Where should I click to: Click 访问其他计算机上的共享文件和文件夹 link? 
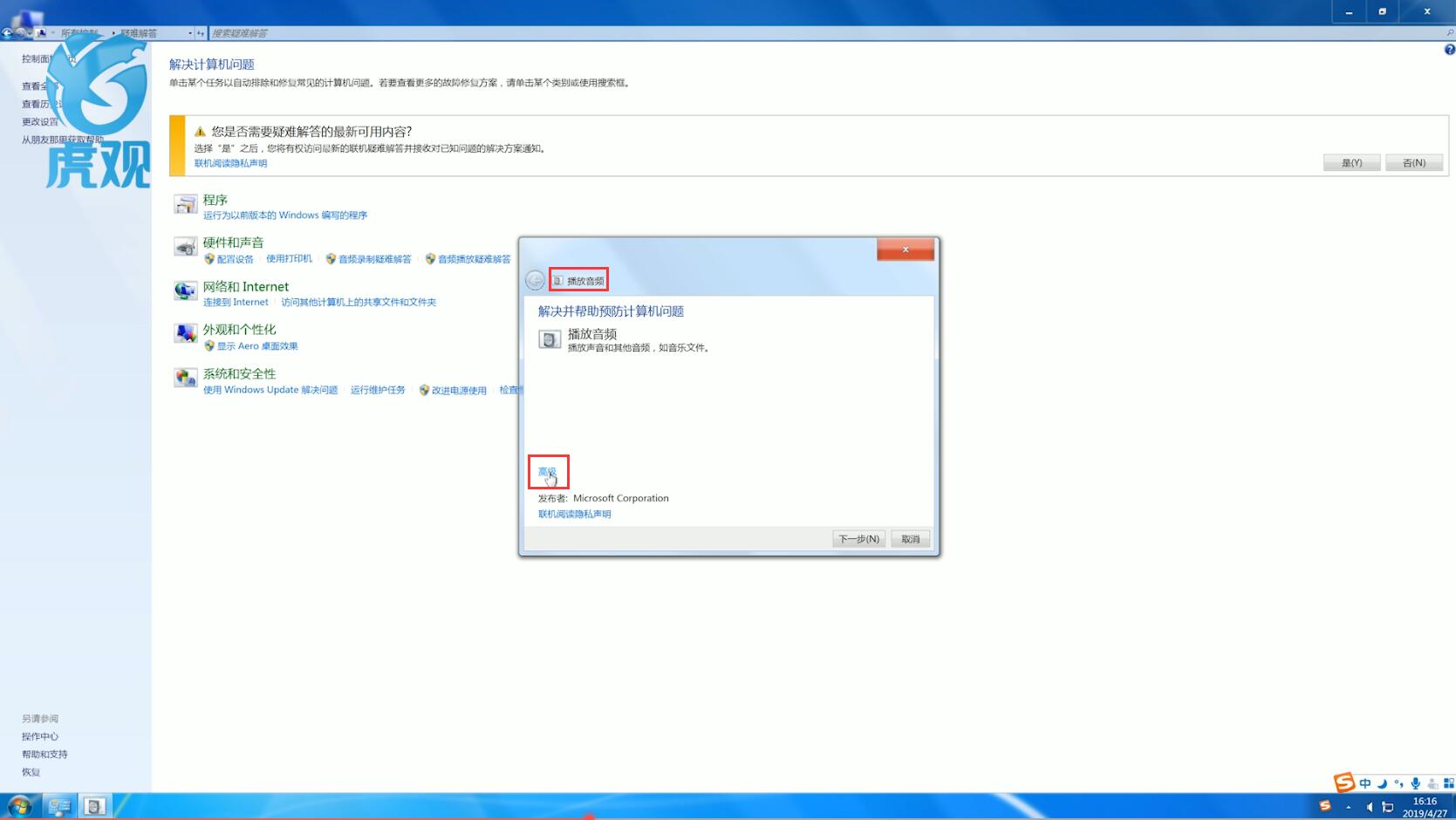pos(359,303)
